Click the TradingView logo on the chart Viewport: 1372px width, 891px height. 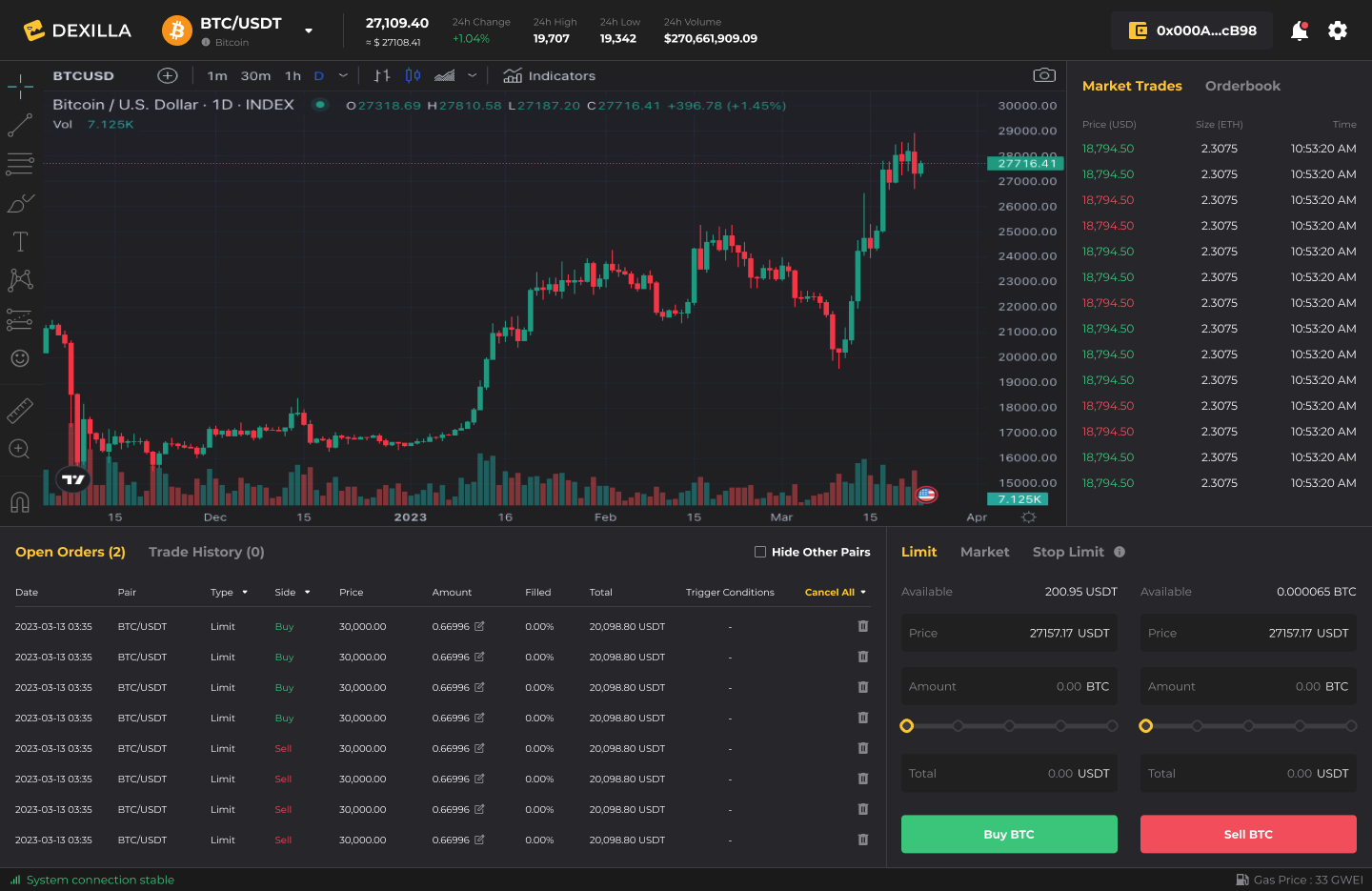pyautogui.click(x=73, y=479)
